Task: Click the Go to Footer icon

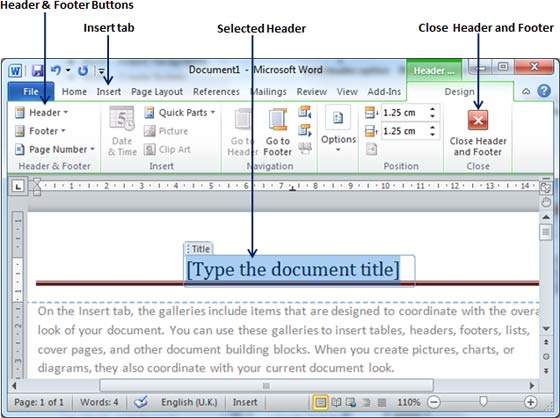Action: pos(278,131)
